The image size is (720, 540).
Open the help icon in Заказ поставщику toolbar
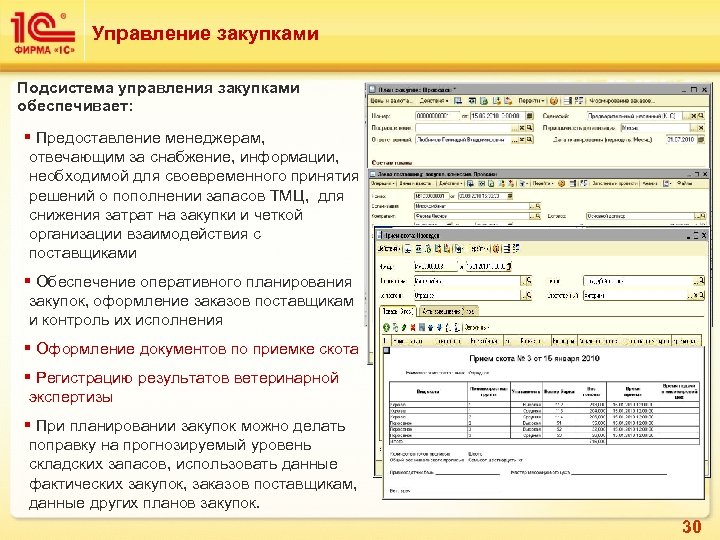(x=562, y=183)
